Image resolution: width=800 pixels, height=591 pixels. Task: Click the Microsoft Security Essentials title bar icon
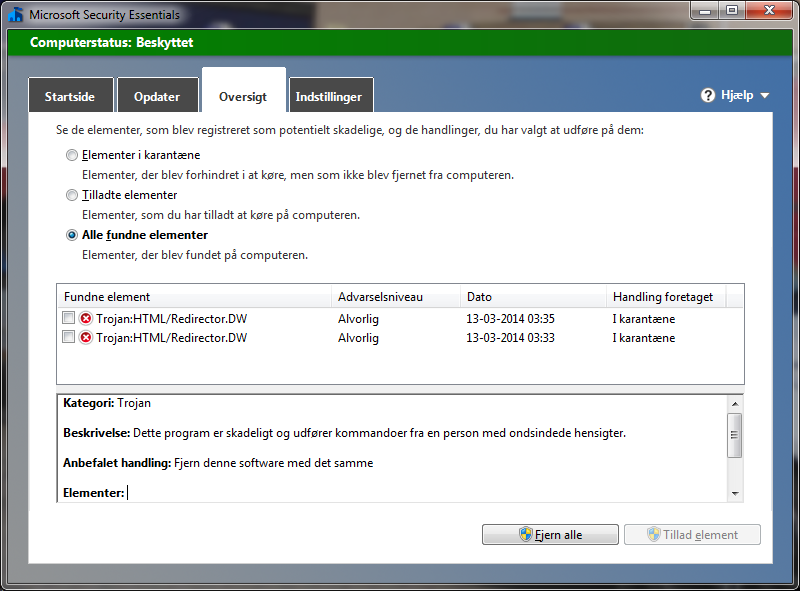pyautogui.click(x=15, y=15)
